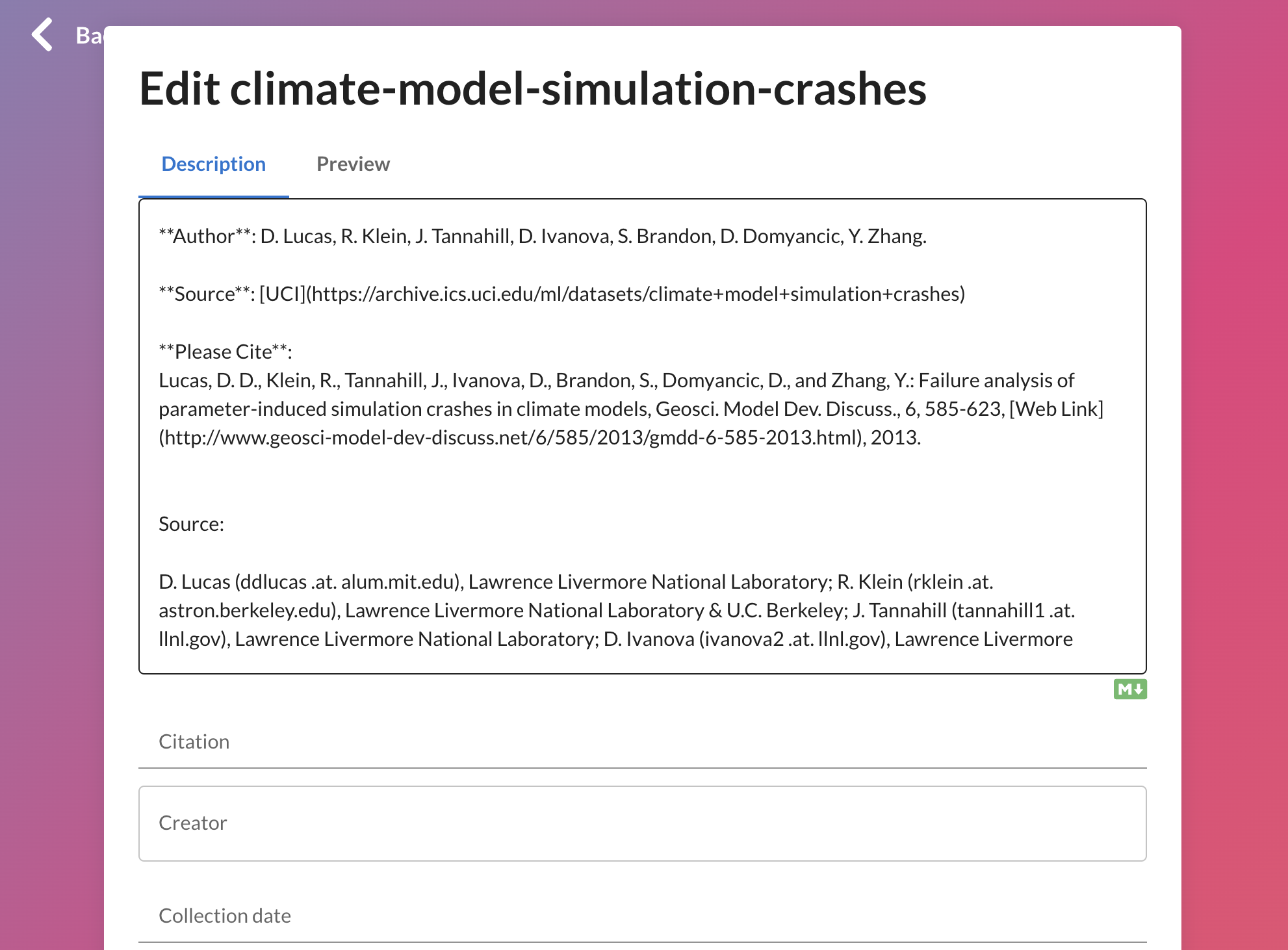Click the back arrow chevron icon

43,34
